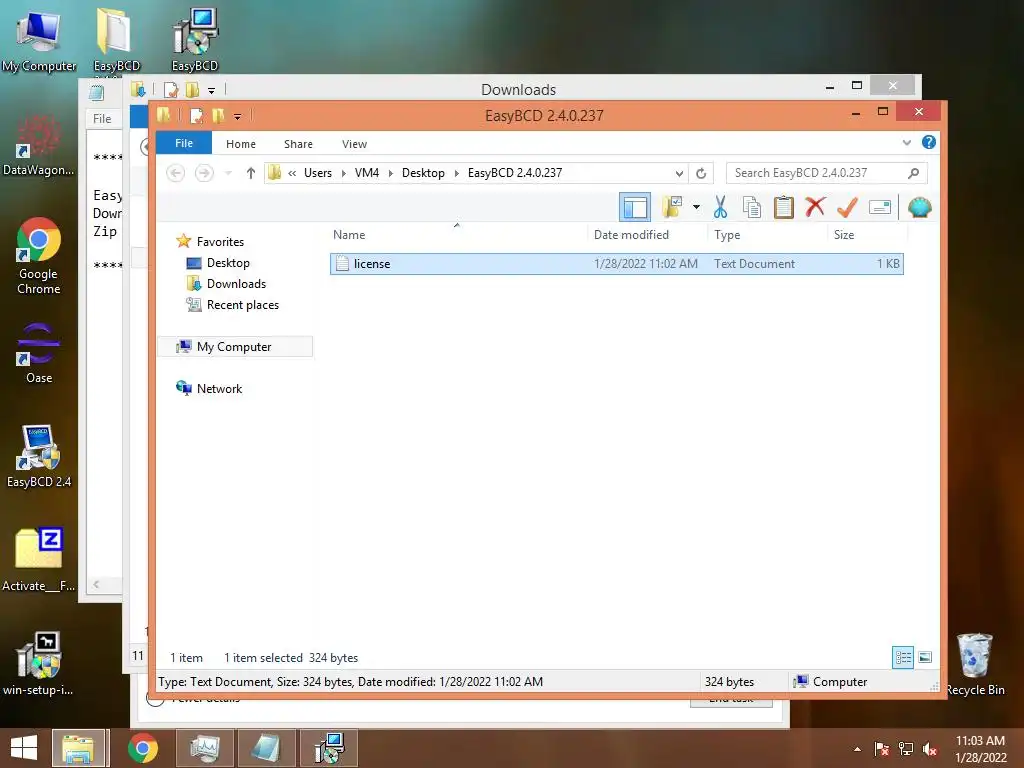Expand the address bar history dropdown

(x=679, y=173)
